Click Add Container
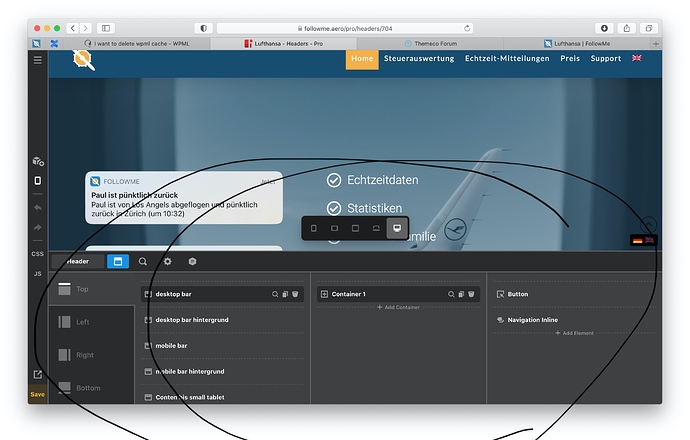The height and width of the screenshot is (440, 690). click(x=398, y=307)
